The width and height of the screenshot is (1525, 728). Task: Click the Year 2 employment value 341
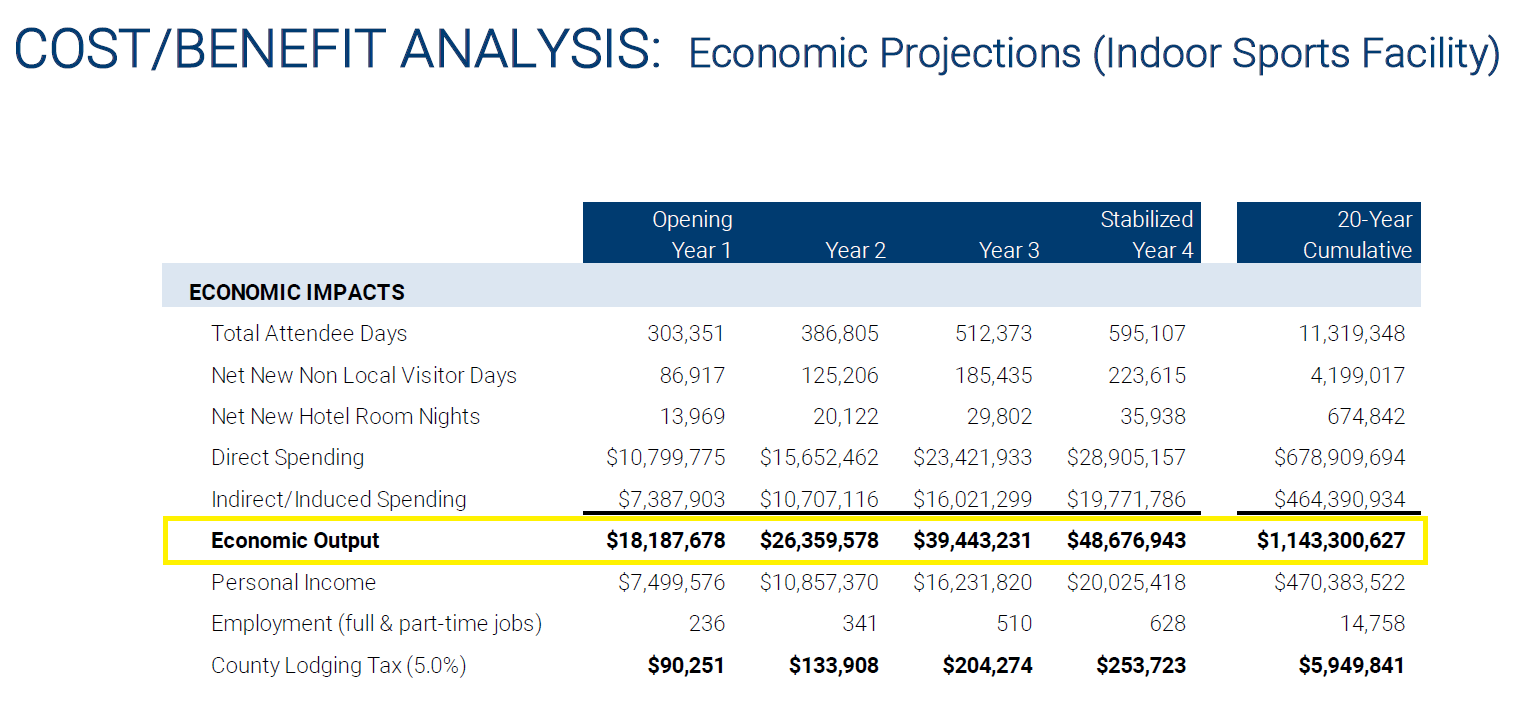(860, 624)
